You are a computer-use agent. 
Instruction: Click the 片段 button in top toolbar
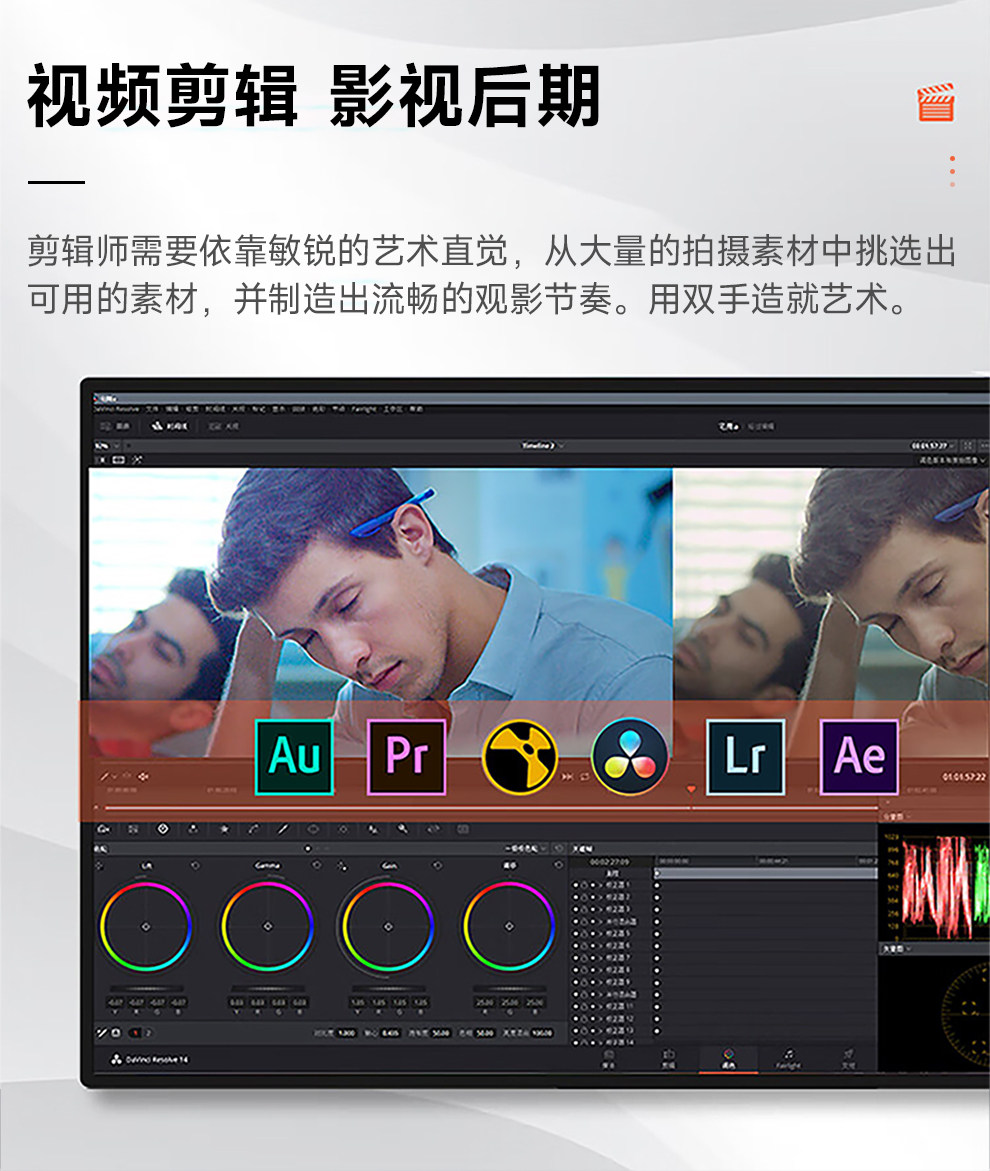pos(224,426)
